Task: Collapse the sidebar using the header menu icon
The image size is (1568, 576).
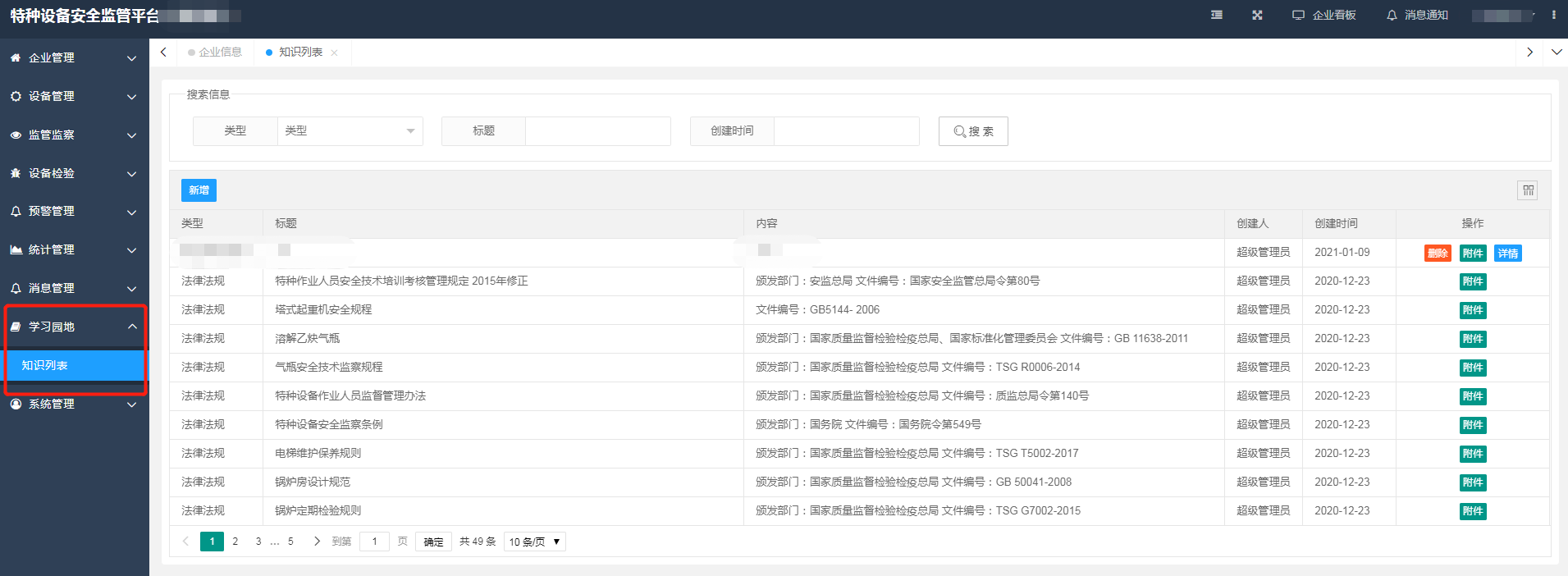Action: click(1217, 16)
